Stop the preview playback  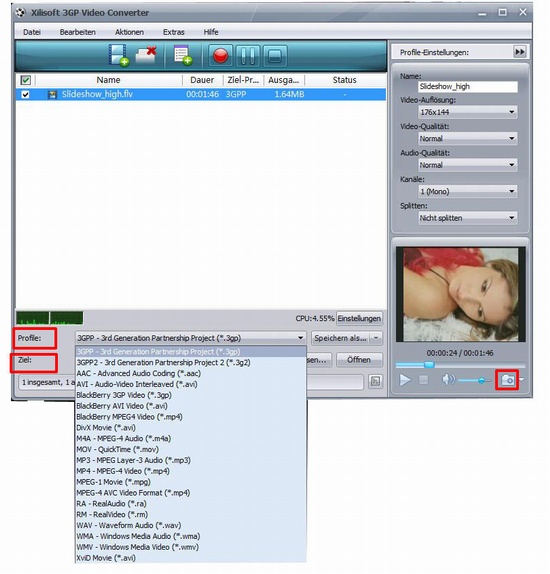pos(424,380)
